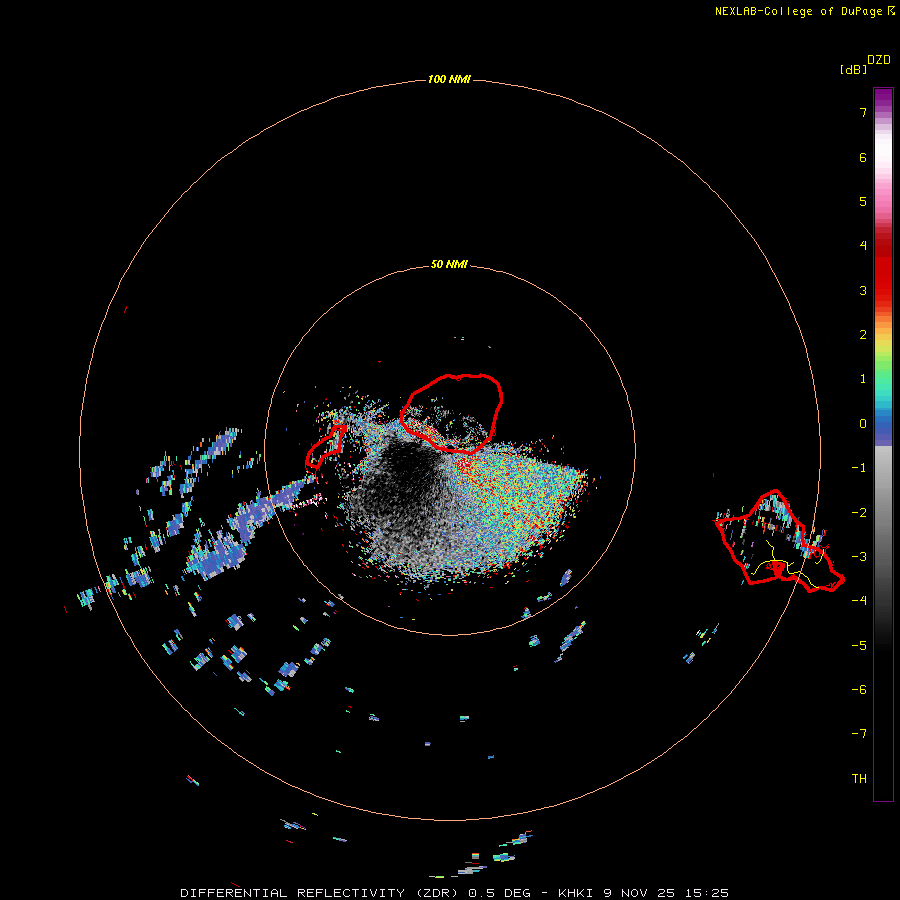Click the -6 tick label on color scale
The height and width of the screenshot is (900, 900).
859,690
